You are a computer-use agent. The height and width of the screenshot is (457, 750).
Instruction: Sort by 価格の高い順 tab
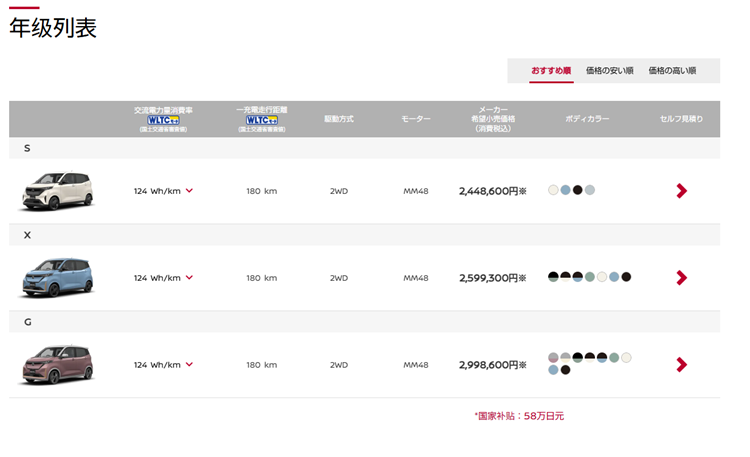tap(672, 71)
